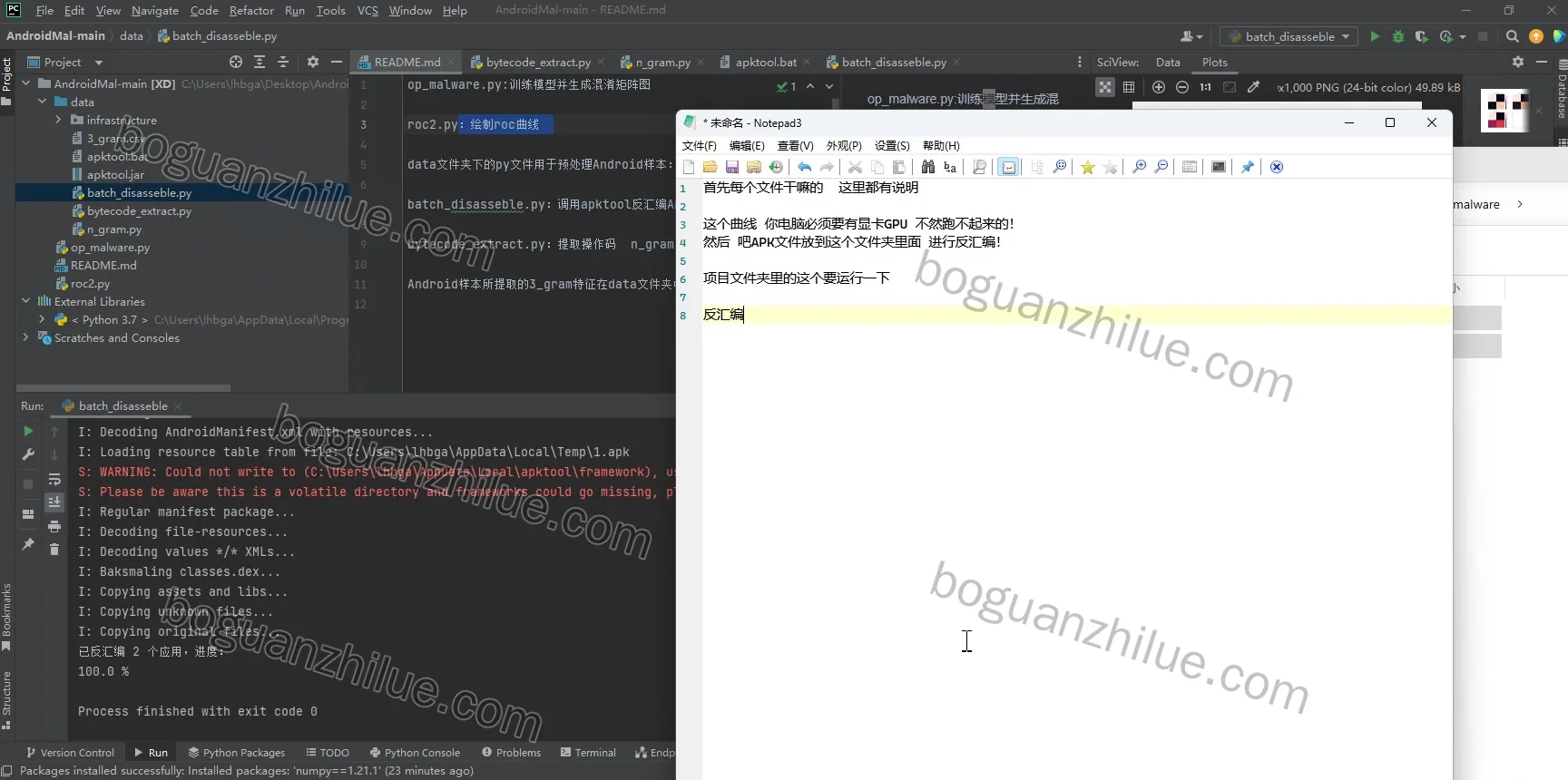Open the Python Console tool window
The image size is (1568, 780).
click(415, 752)
